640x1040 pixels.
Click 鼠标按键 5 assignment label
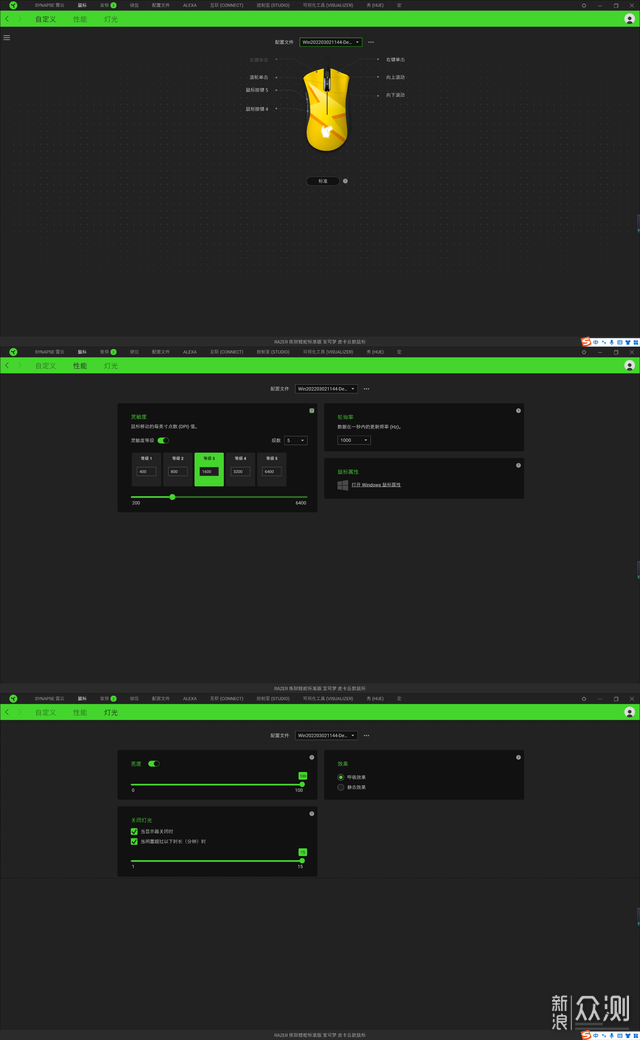pyautogui.click(x=257, y=90)
